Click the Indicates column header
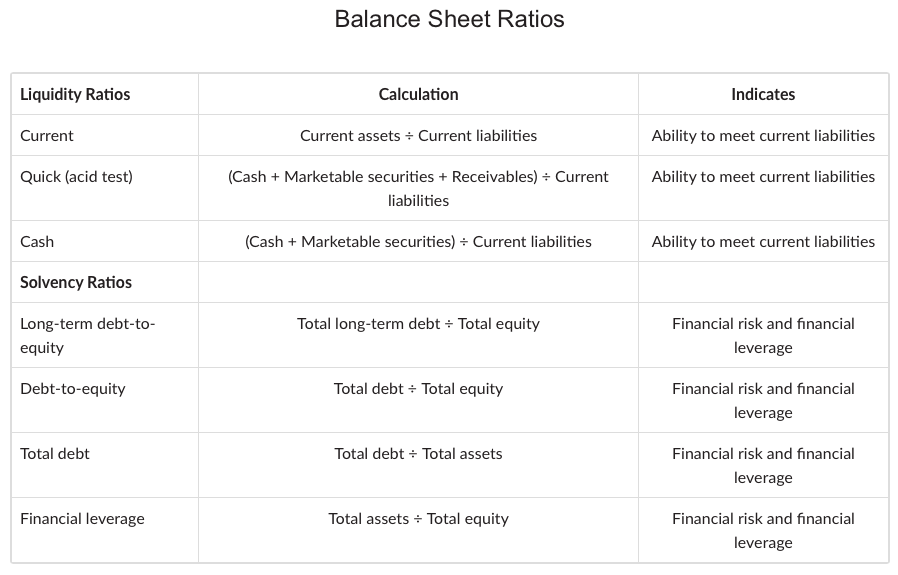This screenshot has width=898, height=575. pos(763,94)
